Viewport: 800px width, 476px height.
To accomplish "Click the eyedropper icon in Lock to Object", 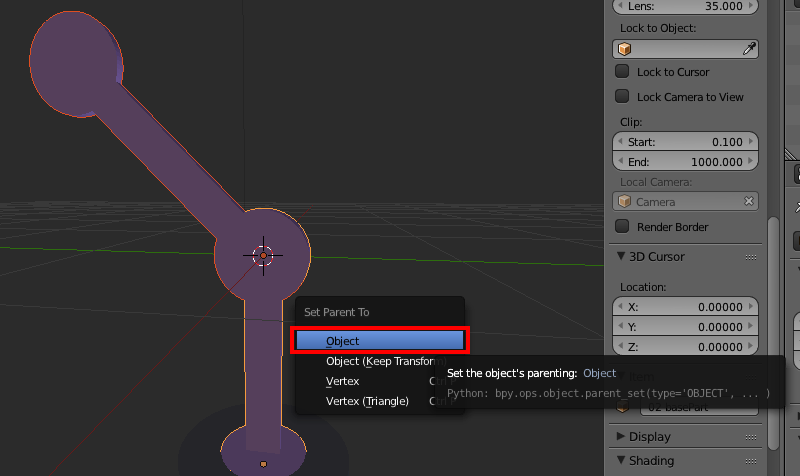I will point(748,49).
